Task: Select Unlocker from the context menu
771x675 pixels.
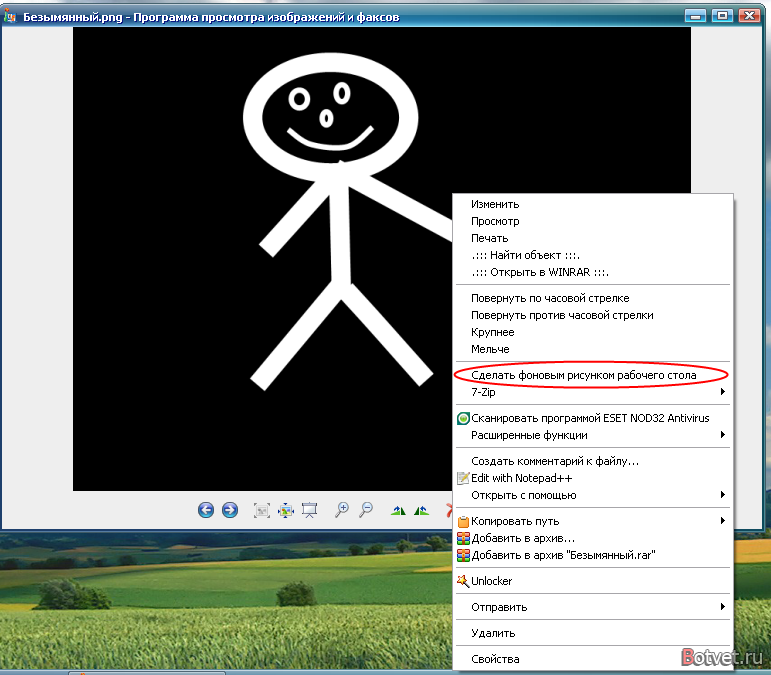Action: 593,581
